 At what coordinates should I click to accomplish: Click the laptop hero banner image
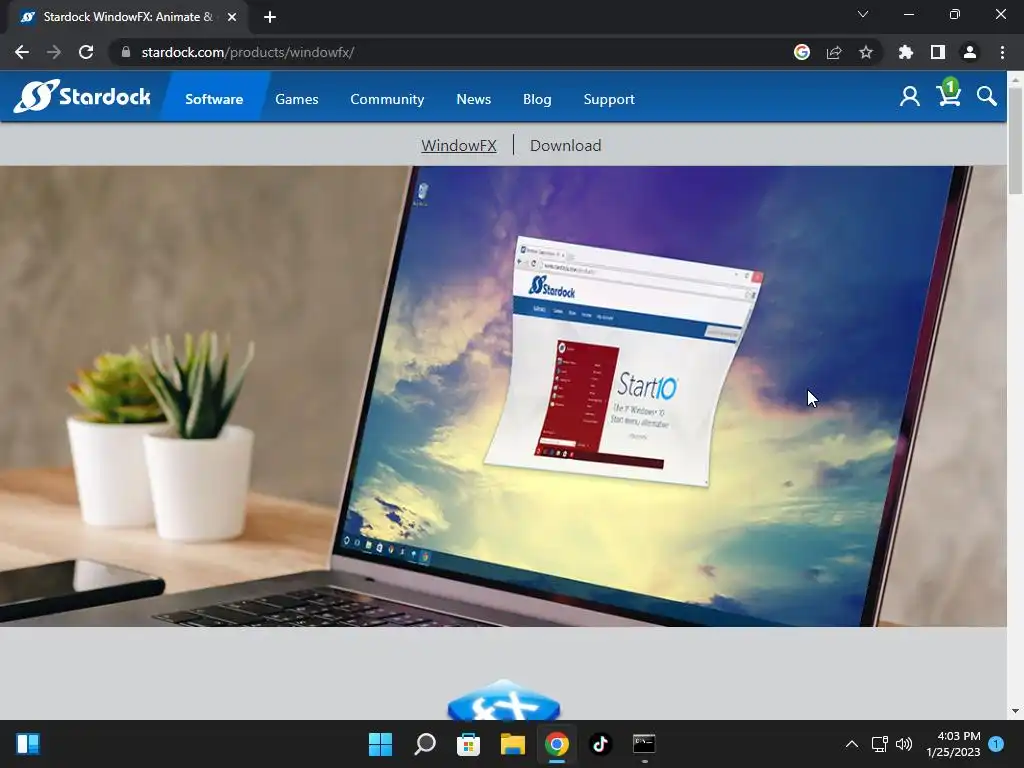(503, 396)
